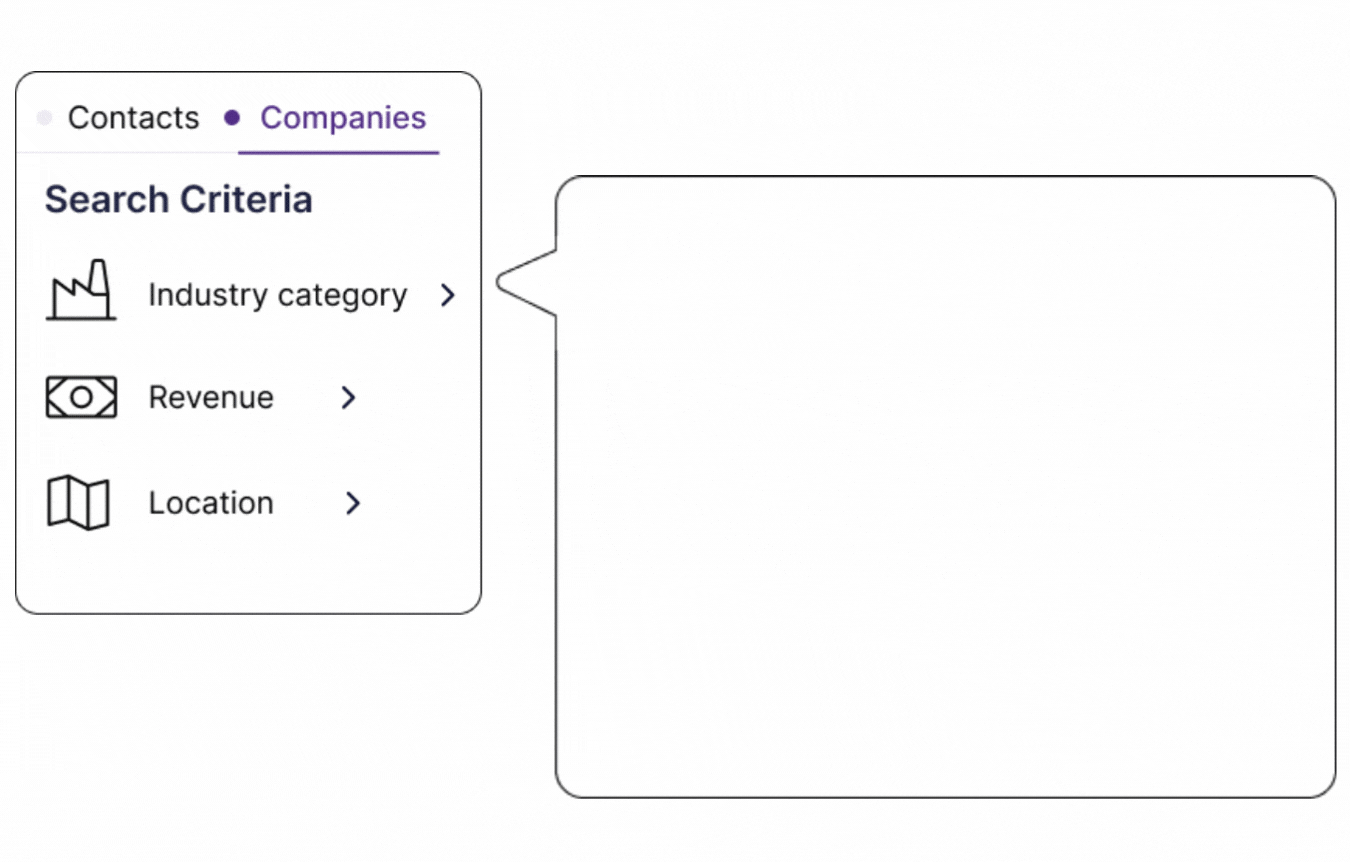Screen dimensions: 1350x862
Task: Expand the Industry category chevron
Action: click(448, 295)
